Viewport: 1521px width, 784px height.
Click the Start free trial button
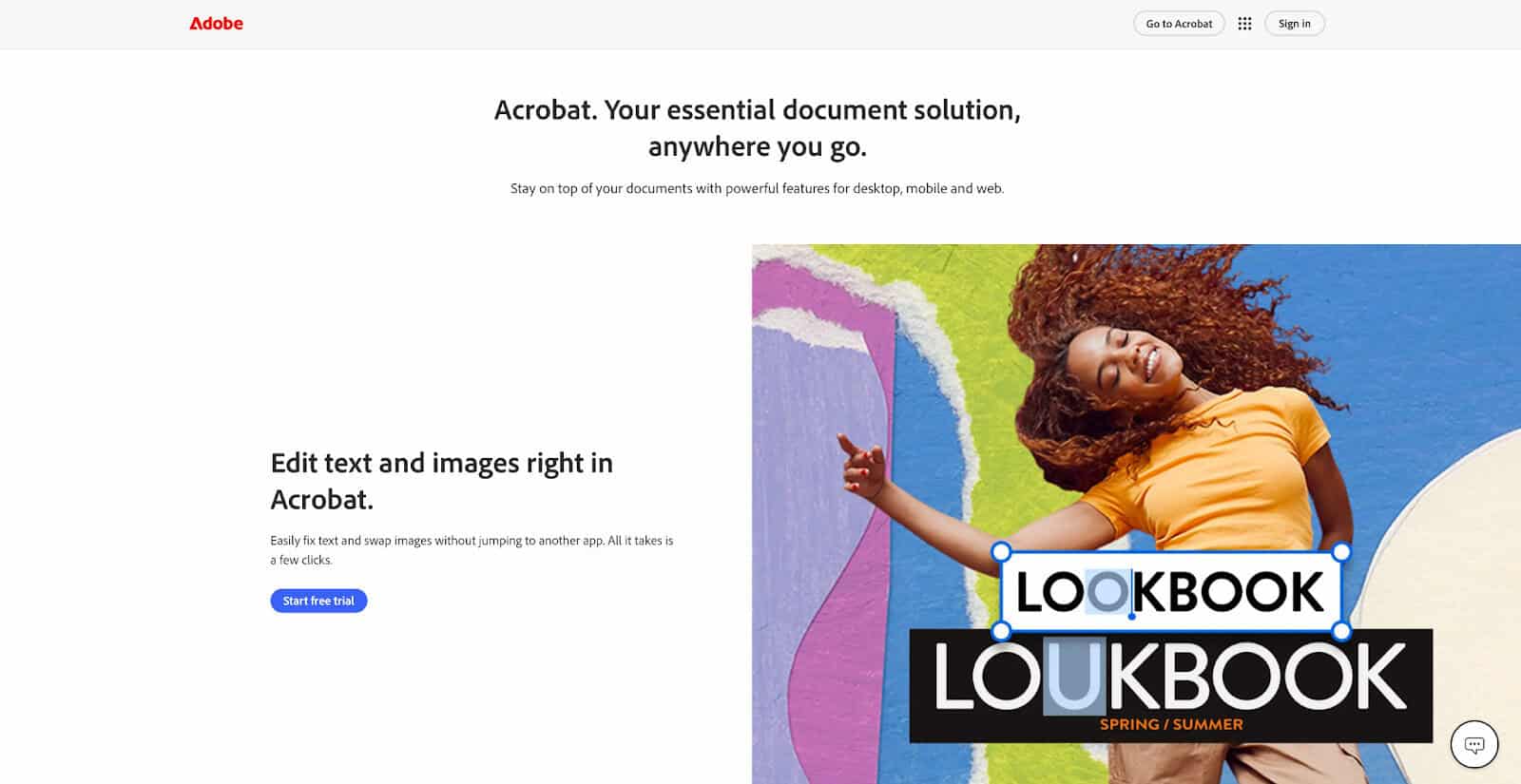pyautogui.click(x=318, y=601)
